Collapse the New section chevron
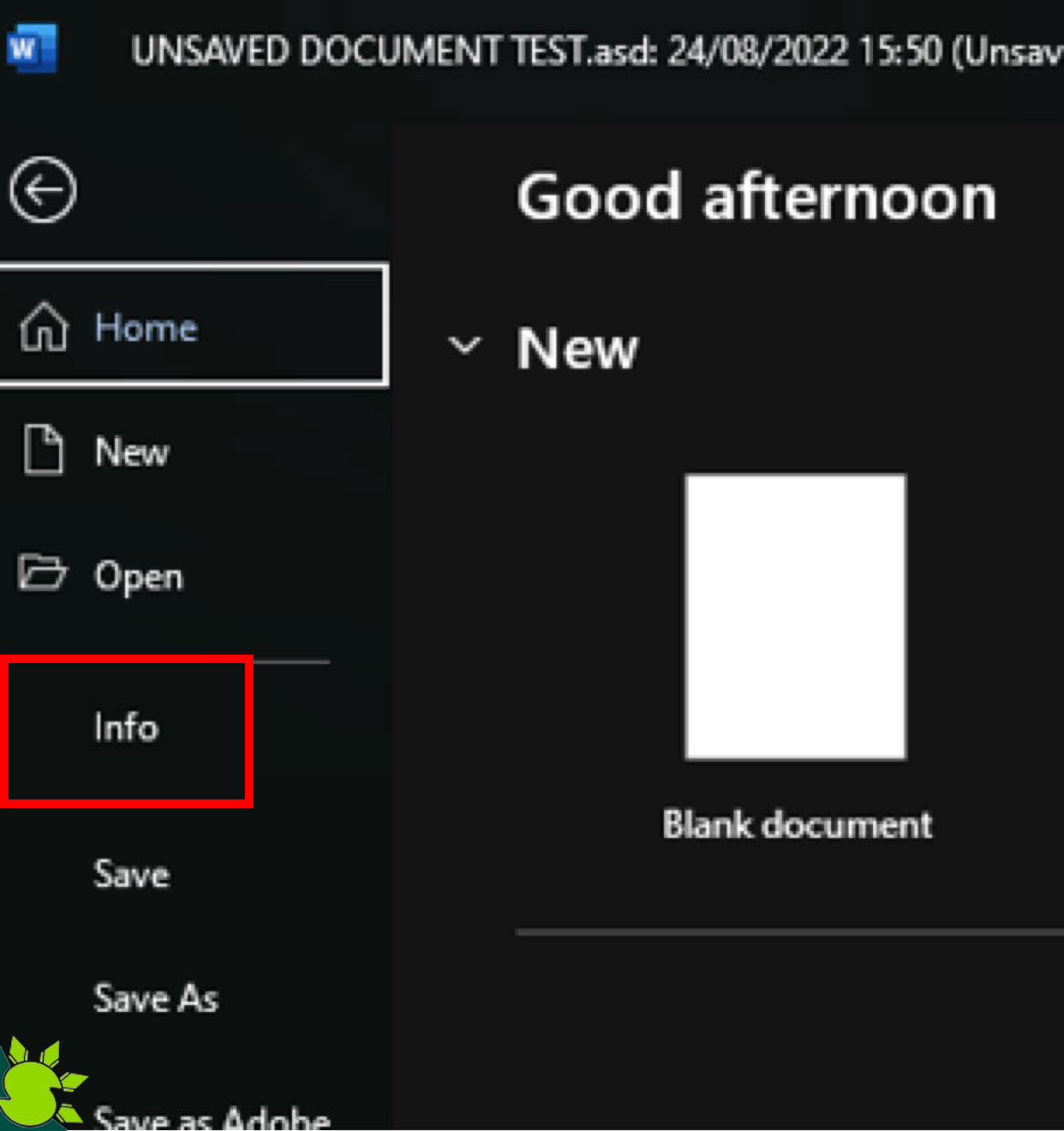The image size is (1064, 1131). [464, 347]
